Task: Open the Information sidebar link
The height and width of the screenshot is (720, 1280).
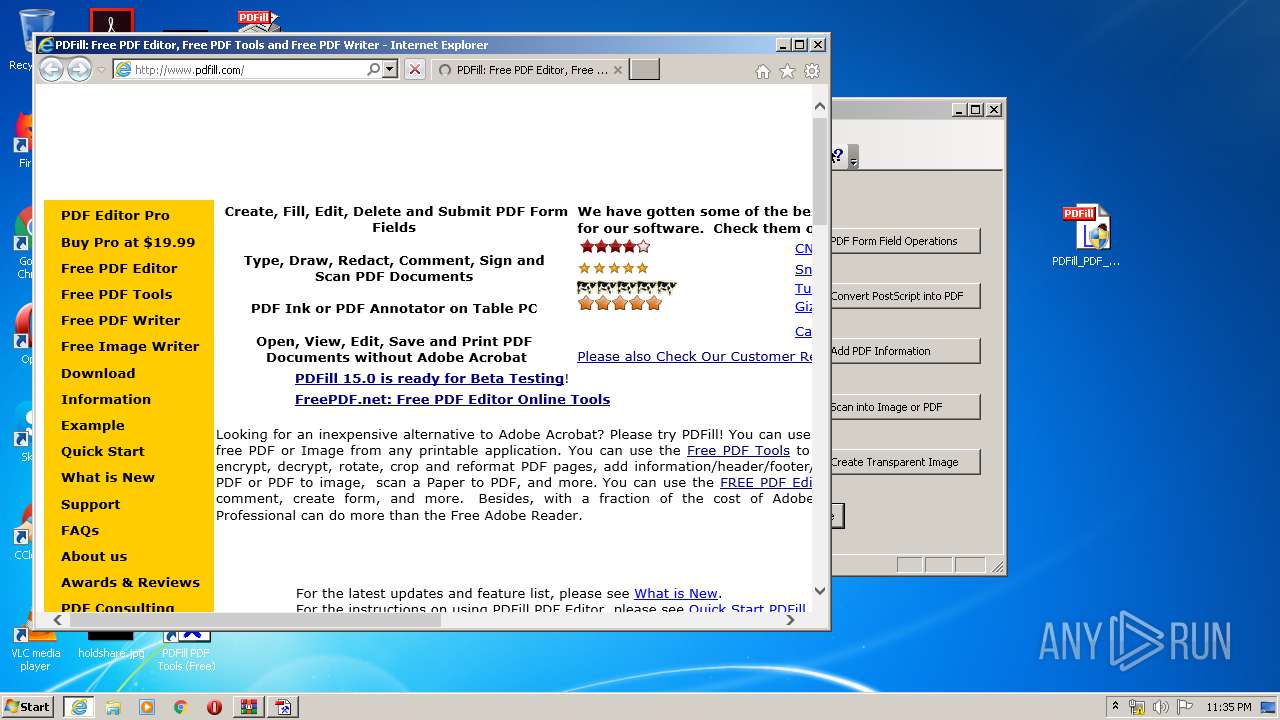Action: click(106, 399)
